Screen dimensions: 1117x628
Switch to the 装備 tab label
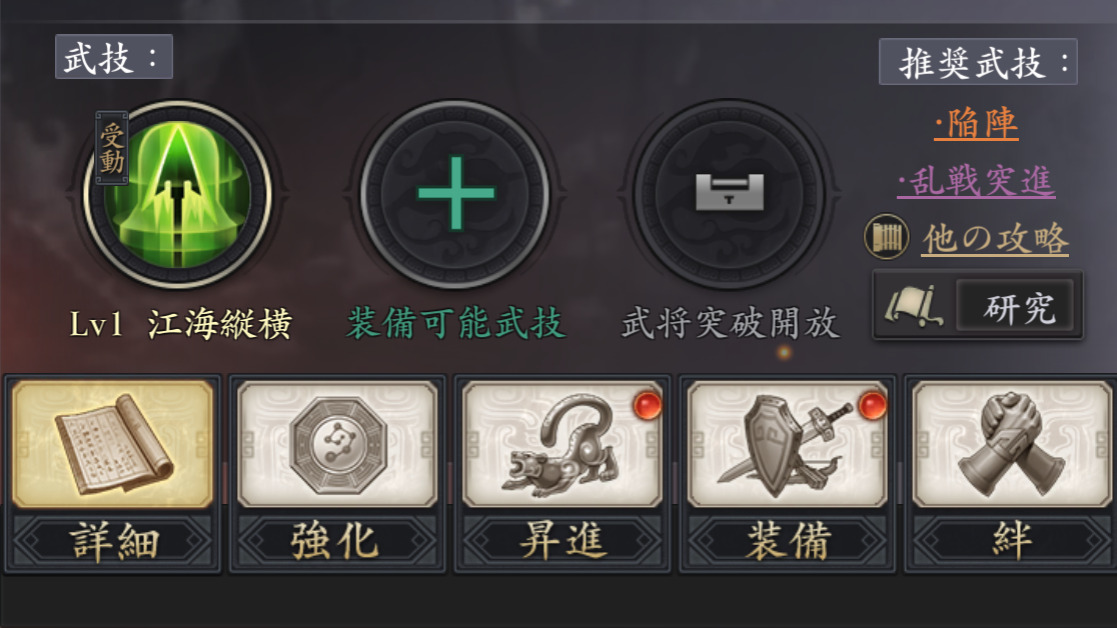pyautogui.click(x=787, y=541)
